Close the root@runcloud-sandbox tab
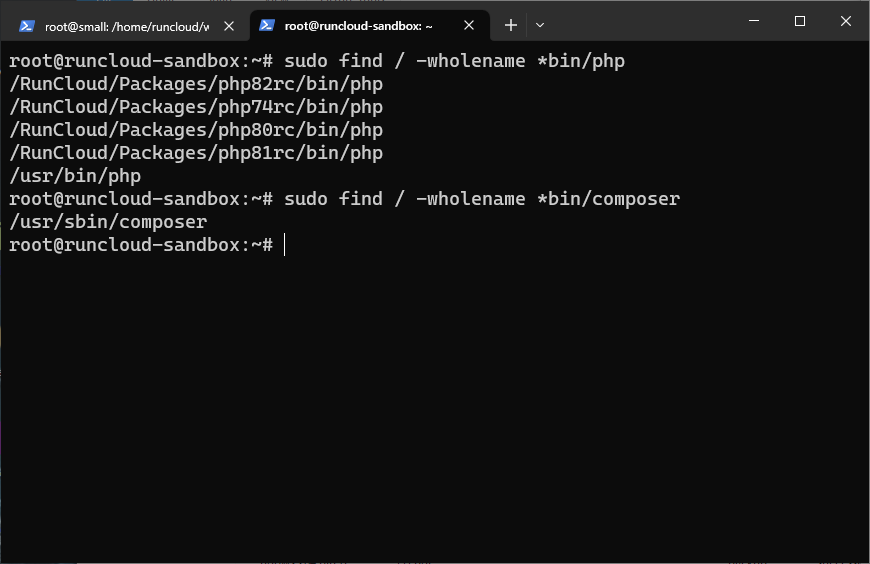 [469, 26]
